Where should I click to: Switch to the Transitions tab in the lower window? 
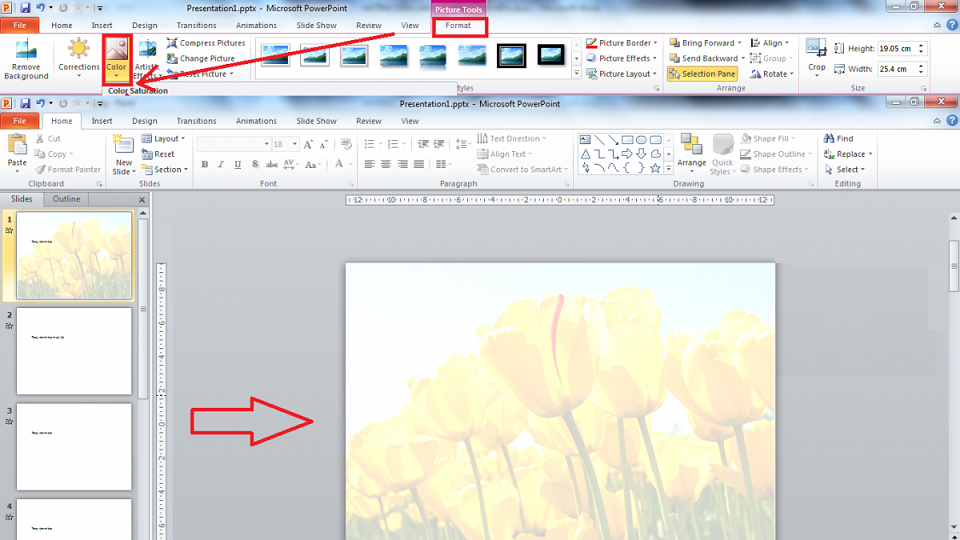(x=197, y=121)
